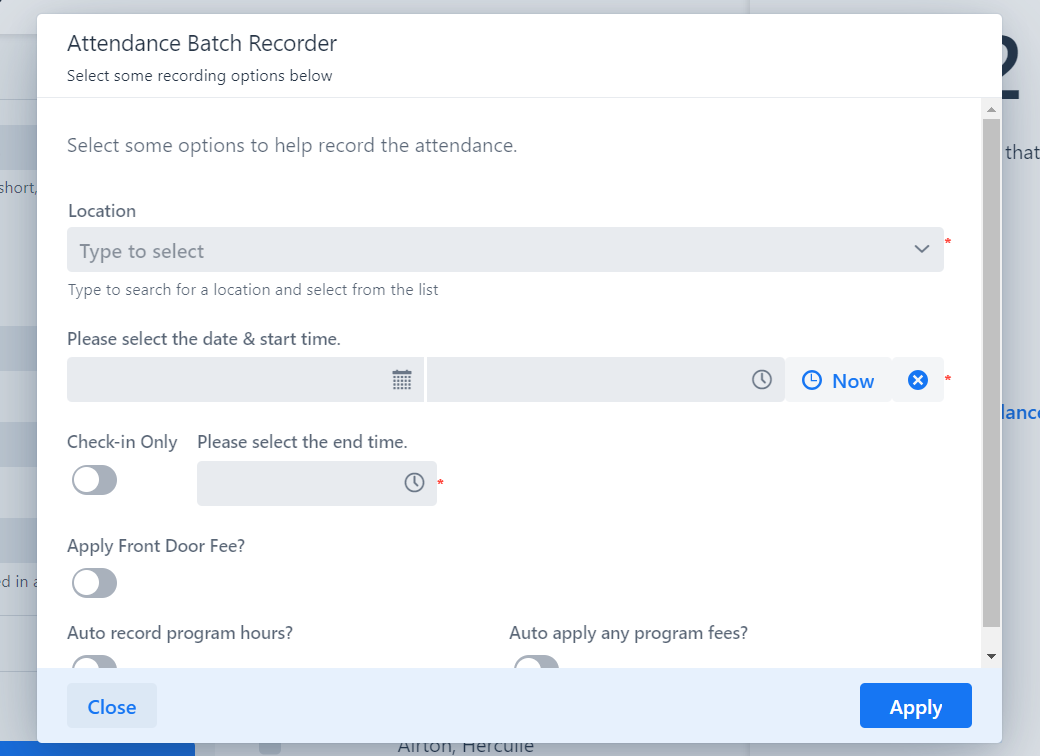
Task: Turn on Auto record program hours
Action: point(95,663)
